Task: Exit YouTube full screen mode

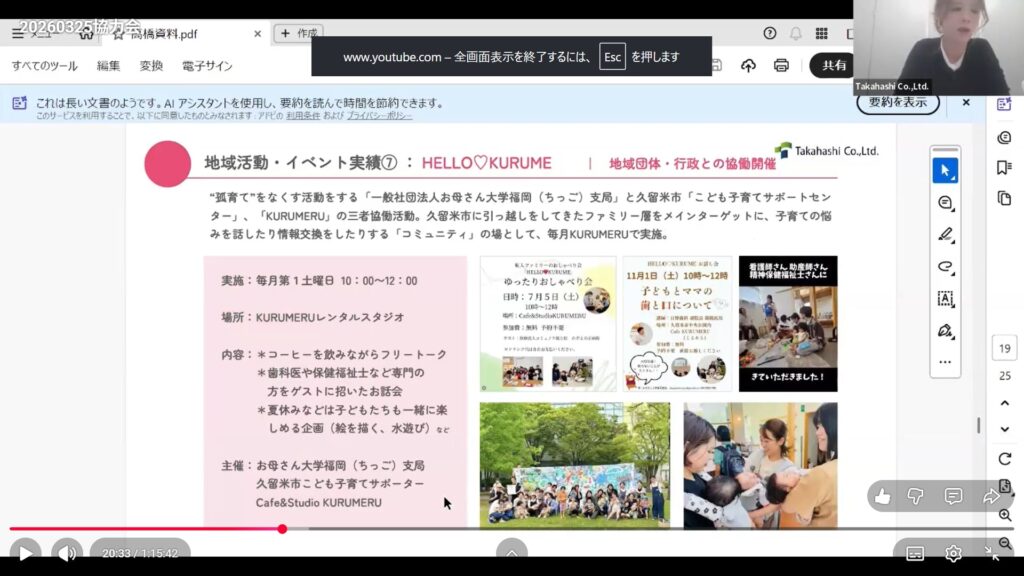Action: coord(992,553)
